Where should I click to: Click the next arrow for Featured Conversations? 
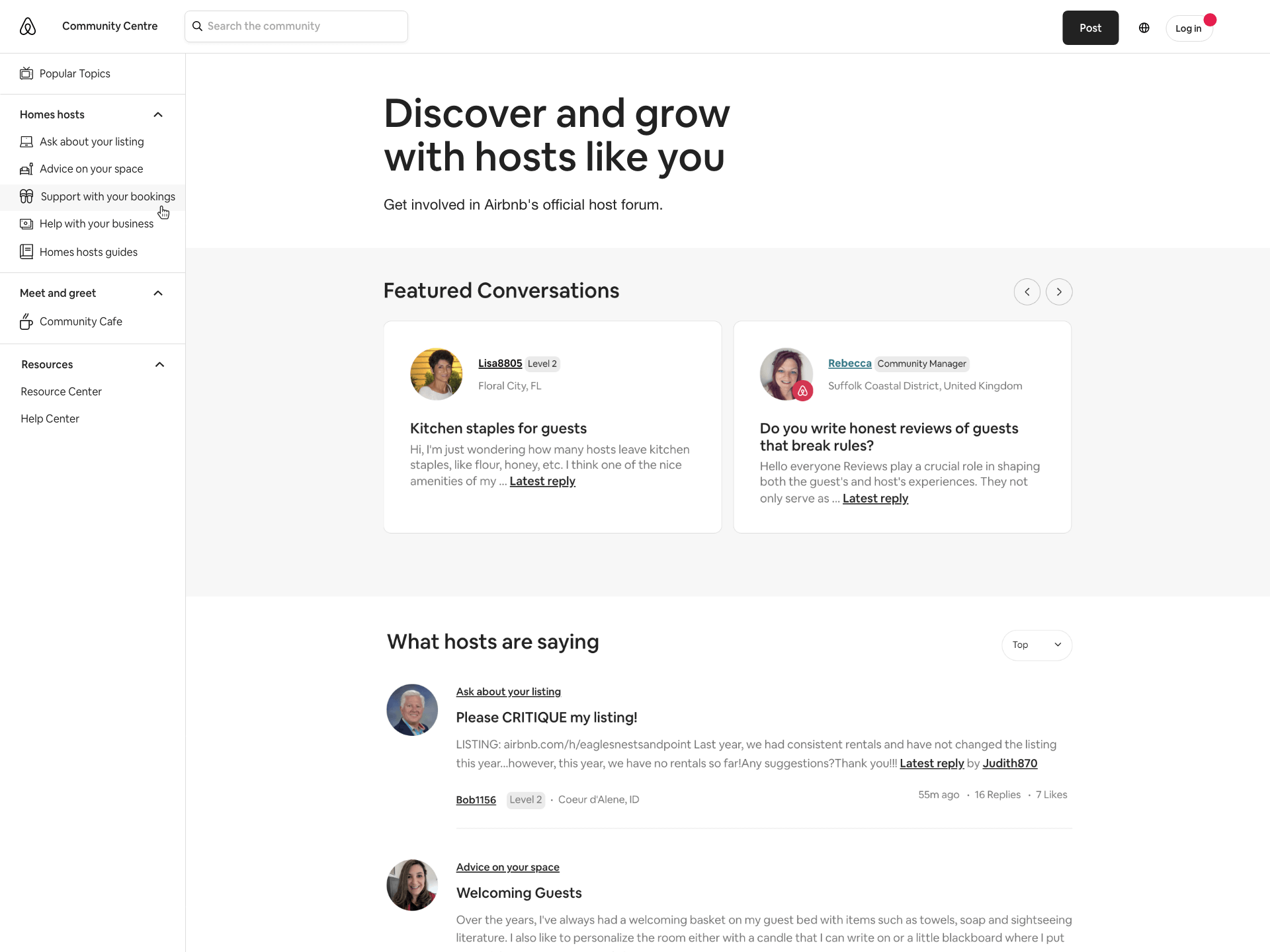coord(1058,292)
